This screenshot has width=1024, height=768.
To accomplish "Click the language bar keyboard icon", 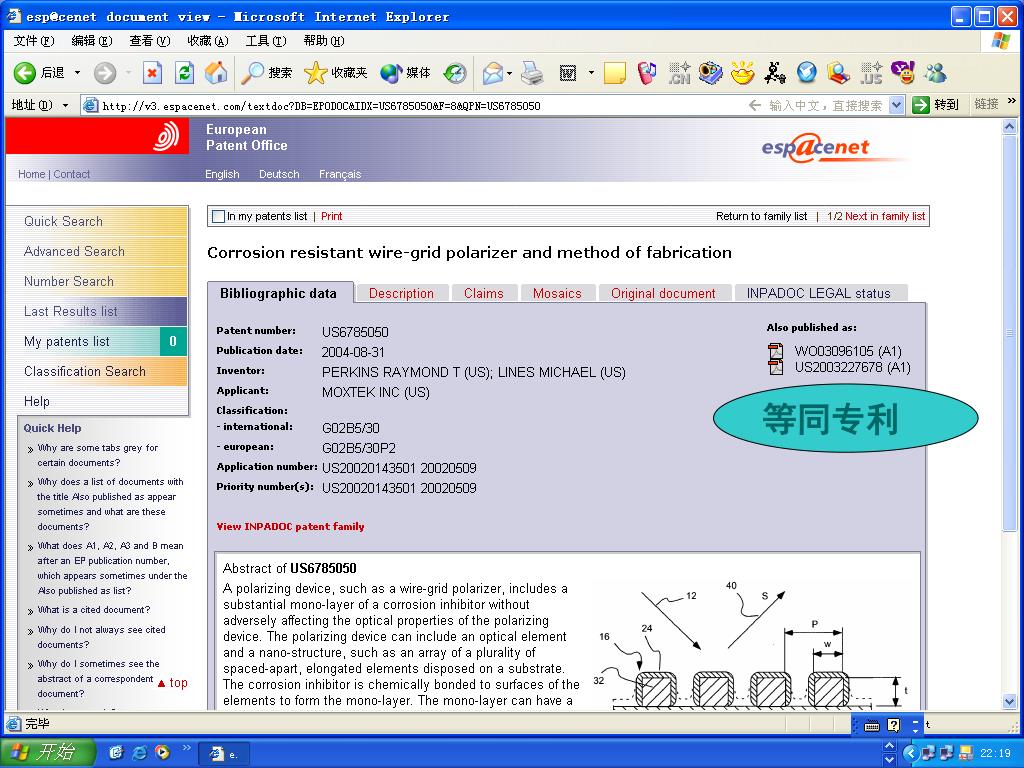I will 872,725.
